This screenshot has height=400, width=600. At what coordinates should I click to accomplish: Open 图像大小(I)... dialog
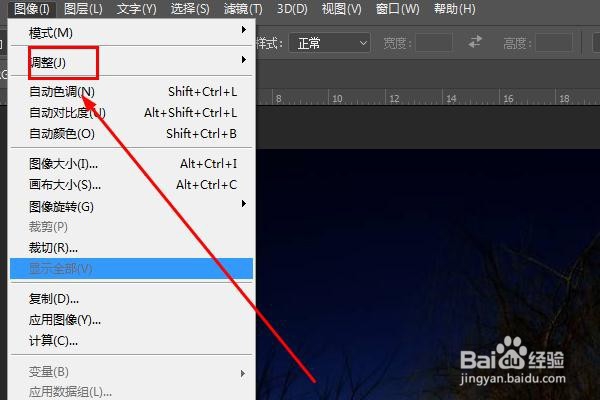(x=131, y=164)
